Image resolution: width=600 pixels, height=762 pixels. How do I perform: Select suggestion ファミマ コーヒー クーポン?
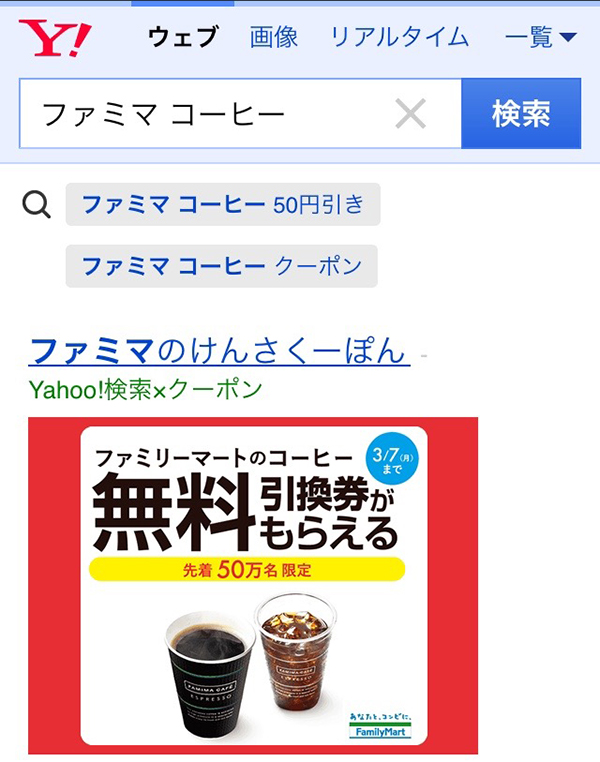coord(222,266)
